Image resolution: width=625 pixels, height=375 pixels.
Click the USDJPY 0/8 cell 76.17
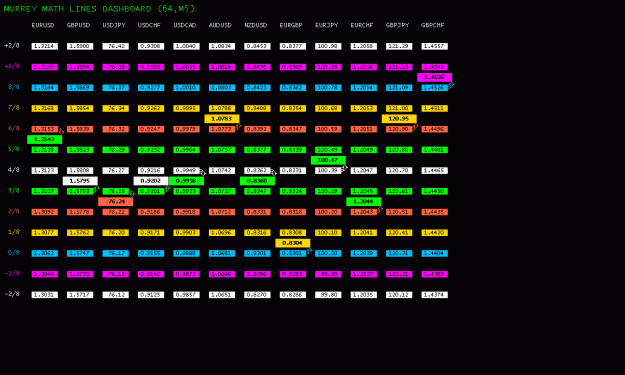click(x=116, y=253)
